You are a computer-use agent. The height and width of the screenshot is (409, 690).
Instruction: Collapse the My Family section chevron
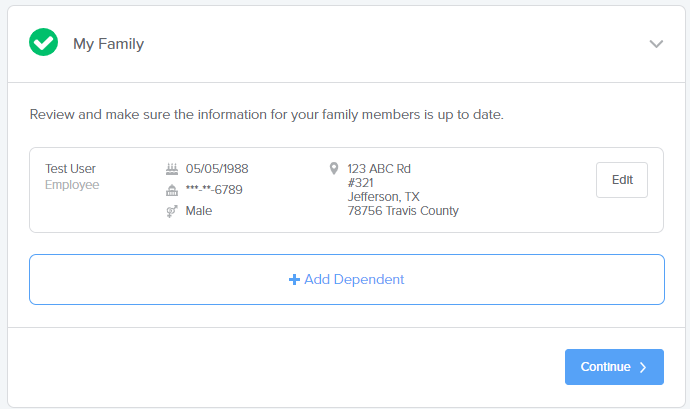(656, 44)
